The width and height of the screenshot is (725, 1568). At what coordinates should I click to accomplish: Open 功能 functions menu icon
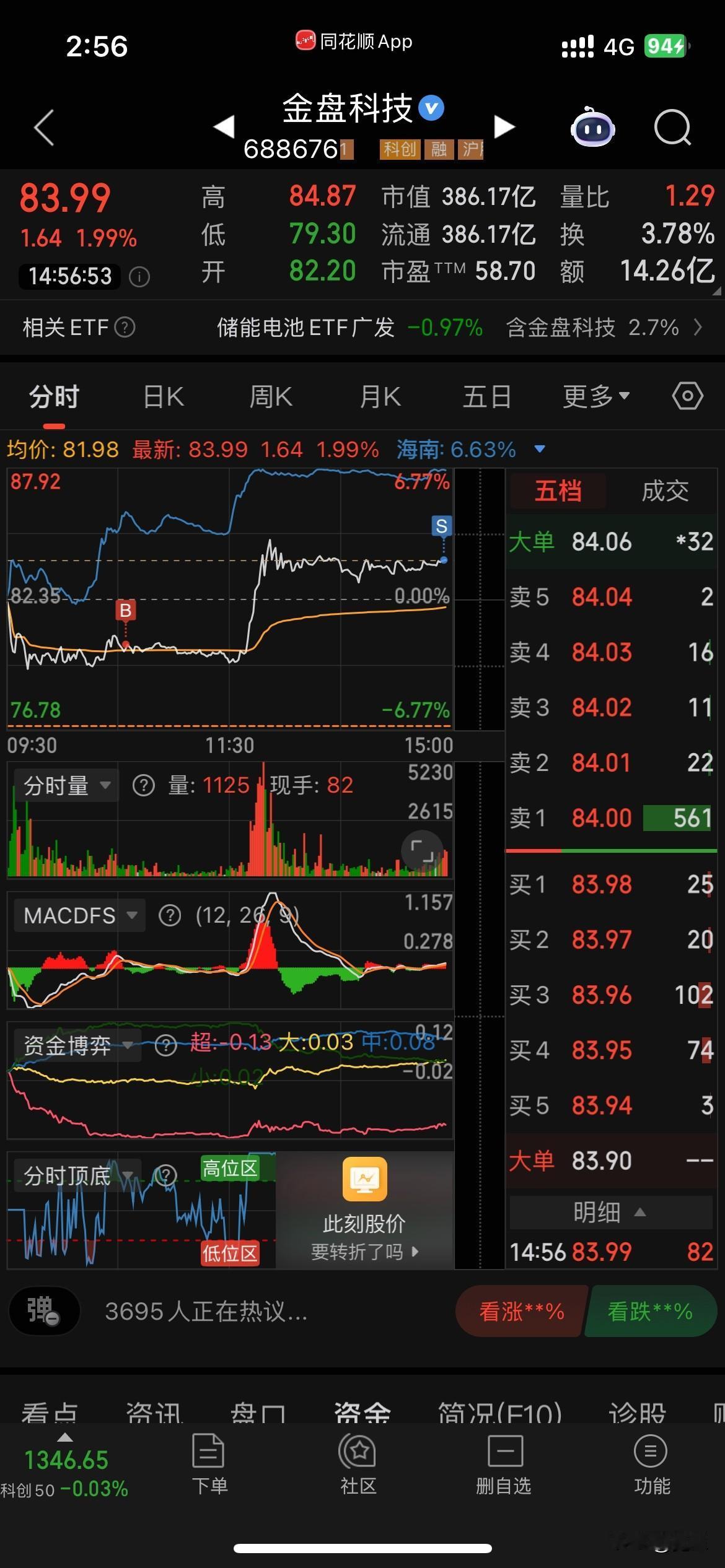tap(651, 1465)
